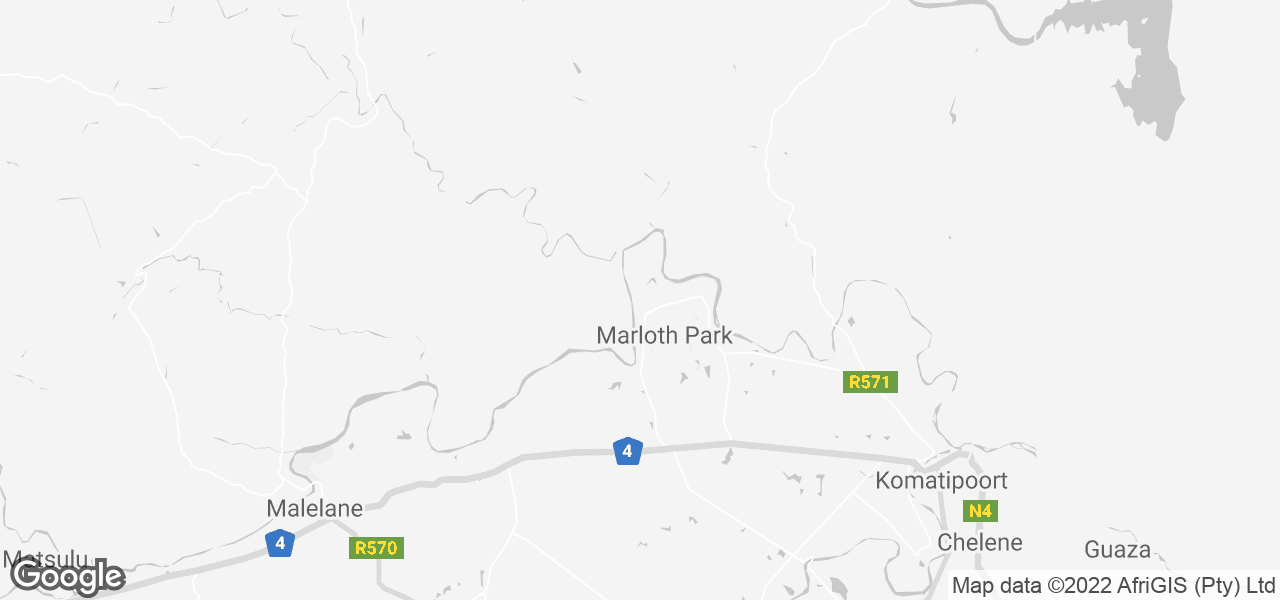Click the Guaza place label
Screen dimensions: 1280x600
[1118, 550]
